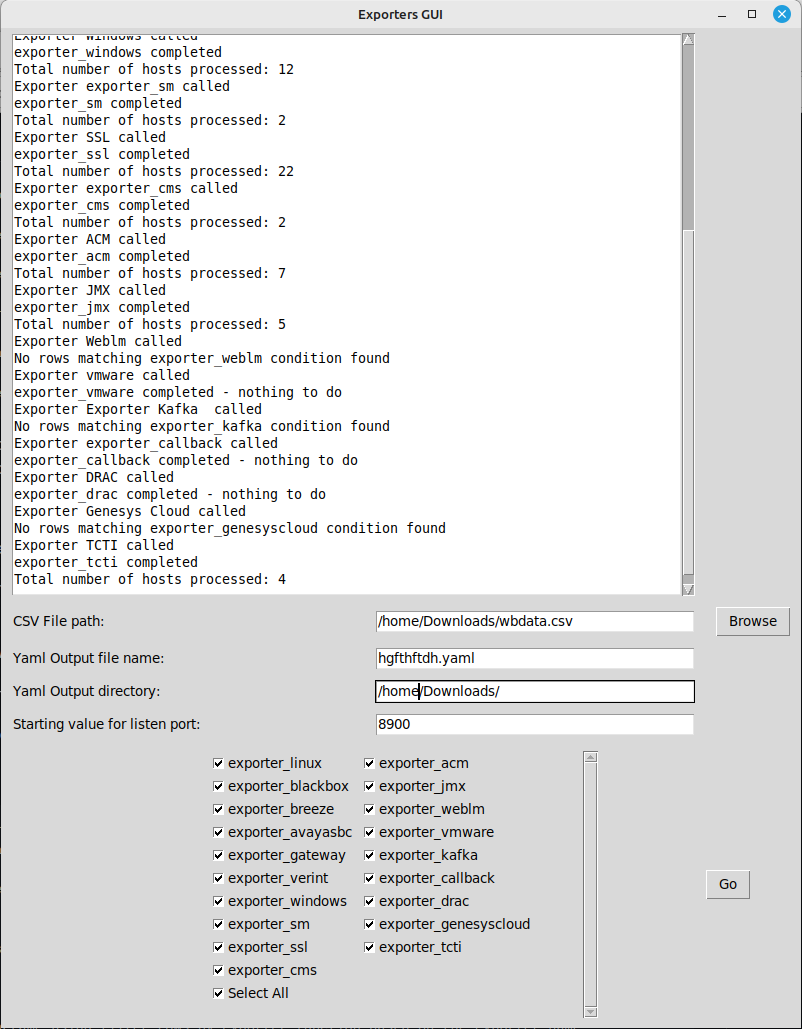Enable the exporter_linux checkbox
802x1029 pixels.
point(218,763)
